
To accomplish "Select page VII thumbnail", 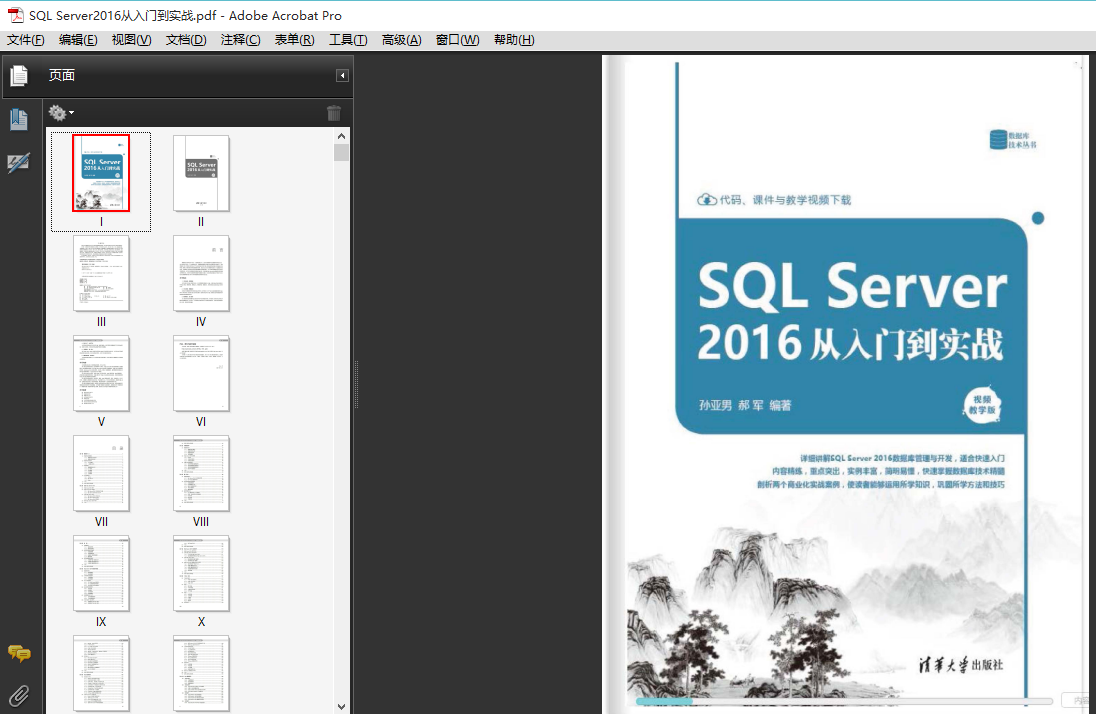I will click(101, 473).
